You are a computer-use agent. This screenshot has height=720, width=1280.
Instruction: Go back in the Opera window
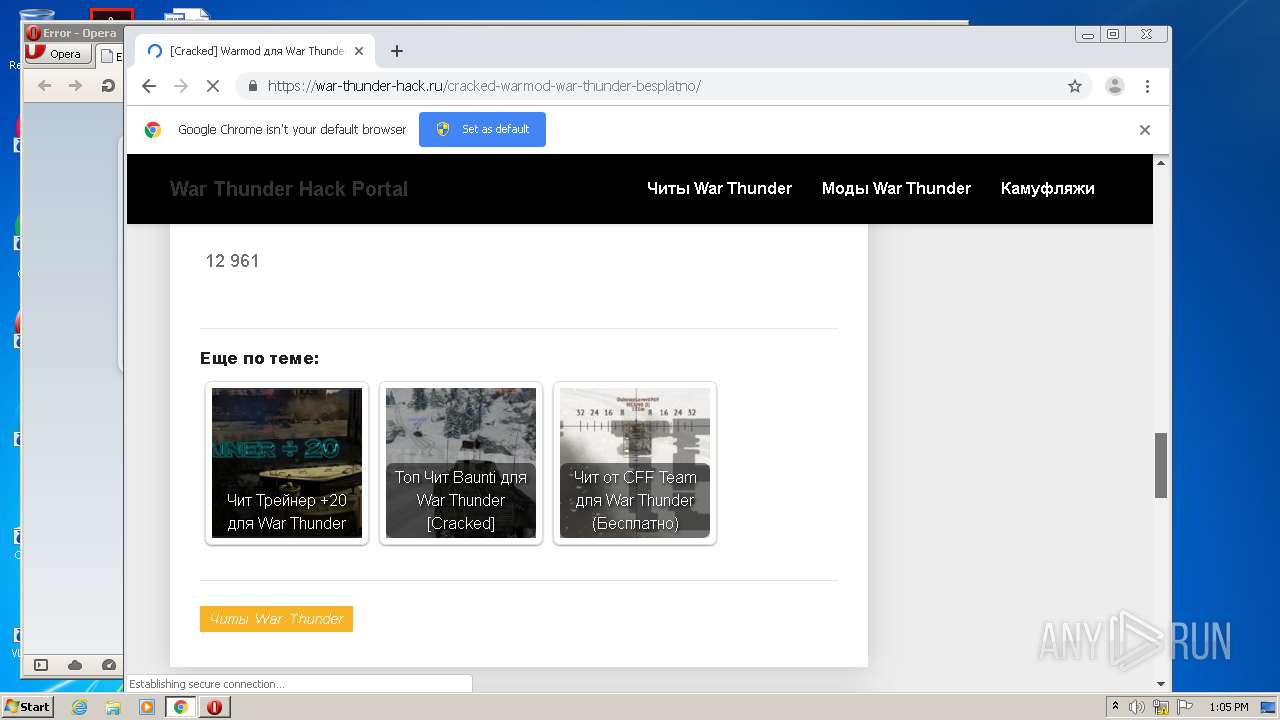[x=44, y=86]
